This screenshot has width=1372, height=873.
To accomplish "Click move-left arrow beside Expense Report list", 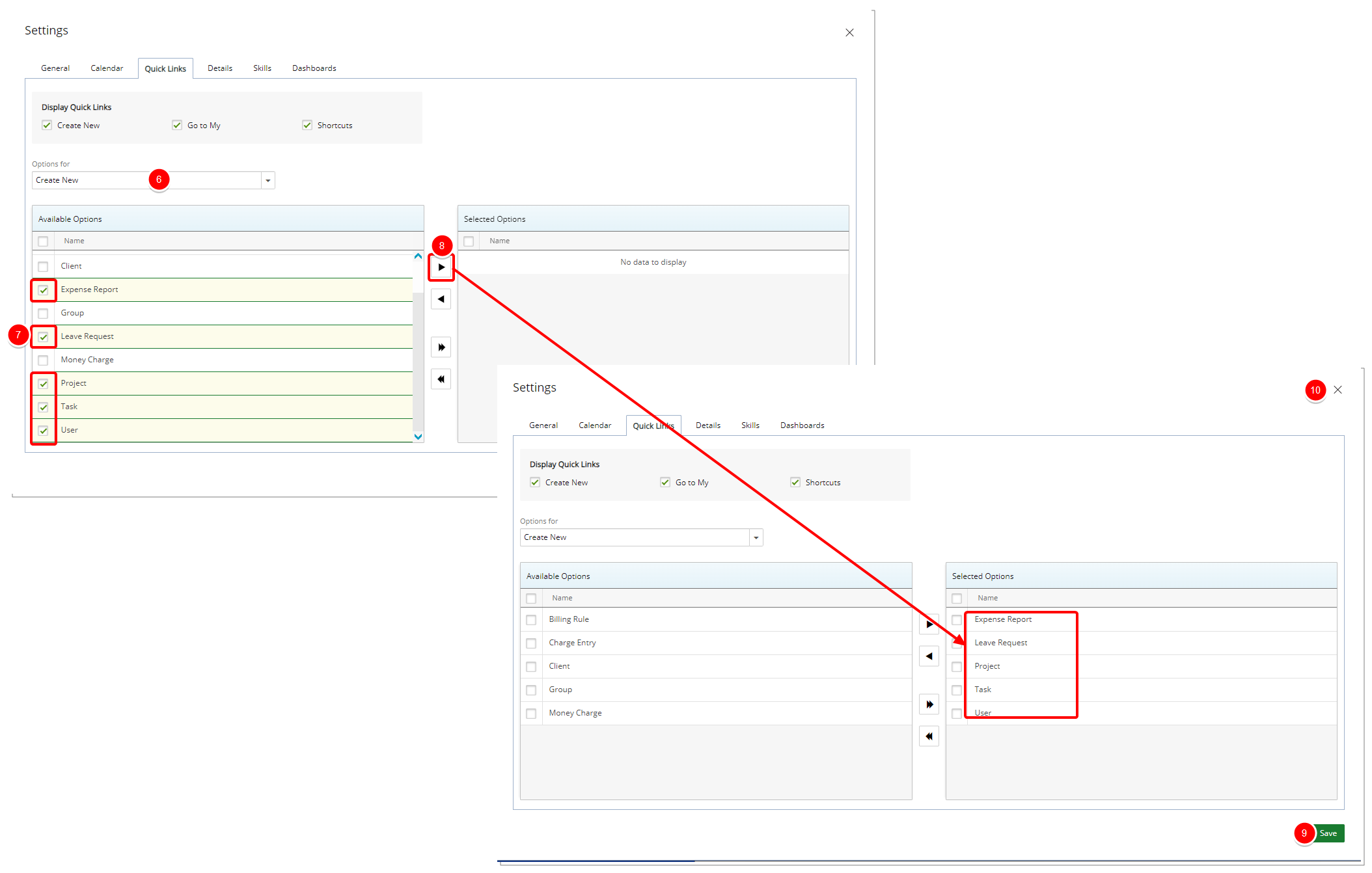I will (x=929, y=656).
